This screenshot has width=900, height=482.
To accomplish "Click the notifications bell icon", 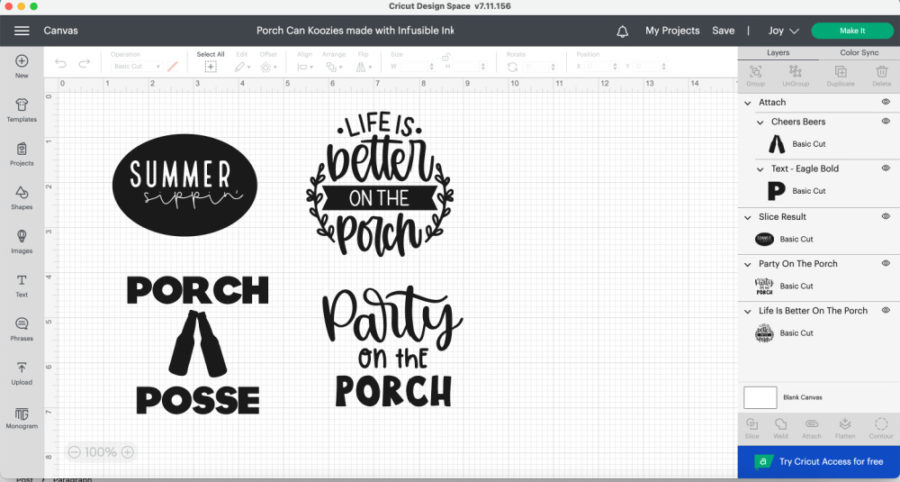I will (x=623, y=31).
